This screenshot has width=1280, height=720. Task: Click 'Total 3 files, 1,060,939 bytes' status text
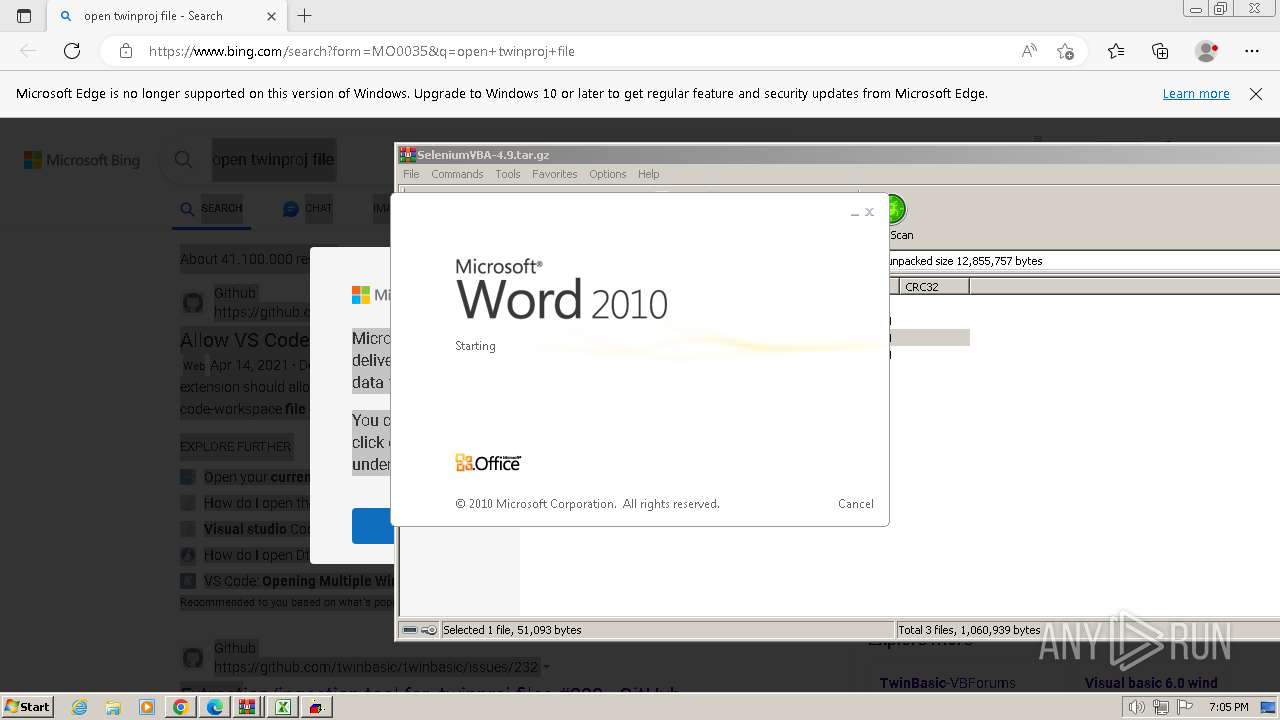coord(969,630)
